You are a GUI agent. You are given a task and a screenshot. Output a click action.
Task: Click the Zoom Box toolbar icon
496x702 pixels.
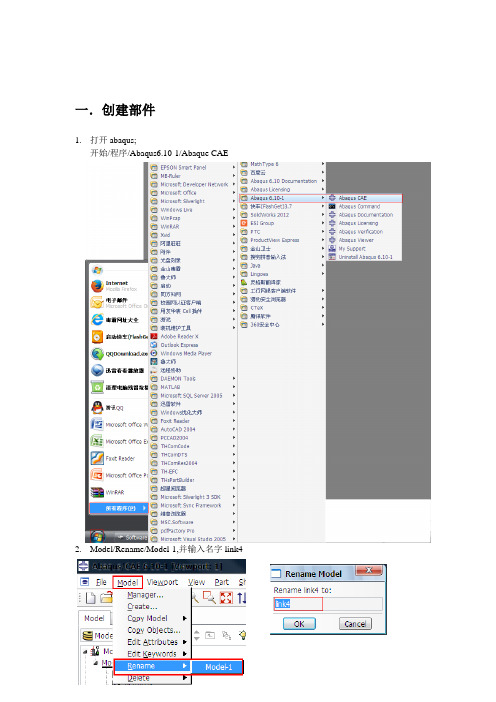209,597
